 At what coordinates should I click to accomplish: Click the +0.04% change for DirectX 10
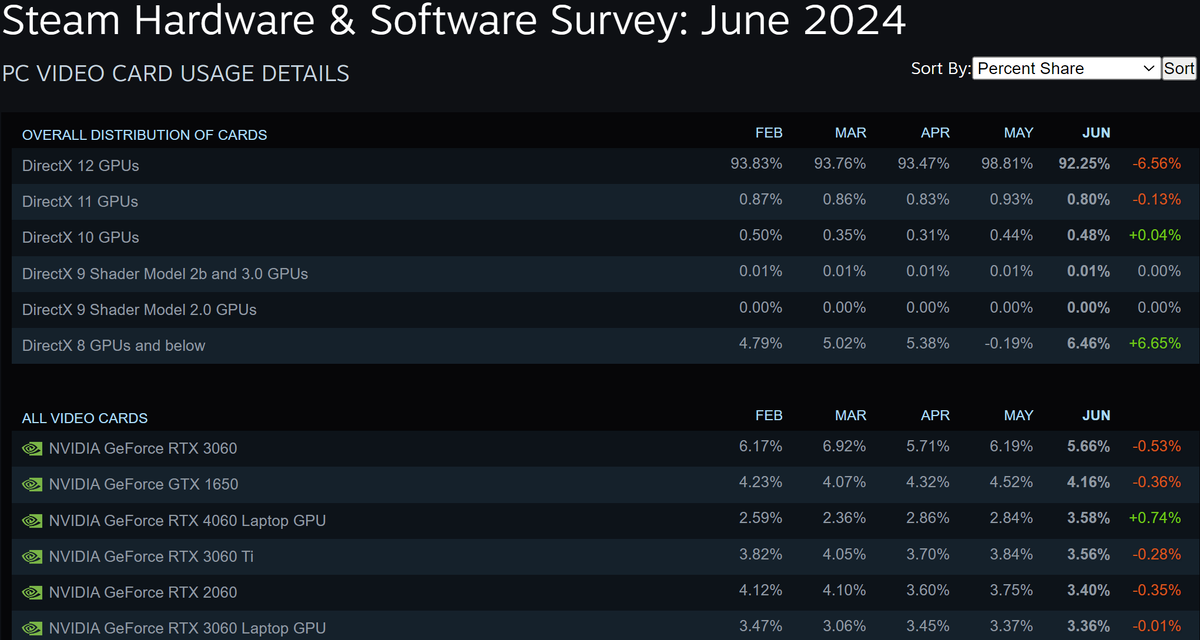click(1155, 236)
